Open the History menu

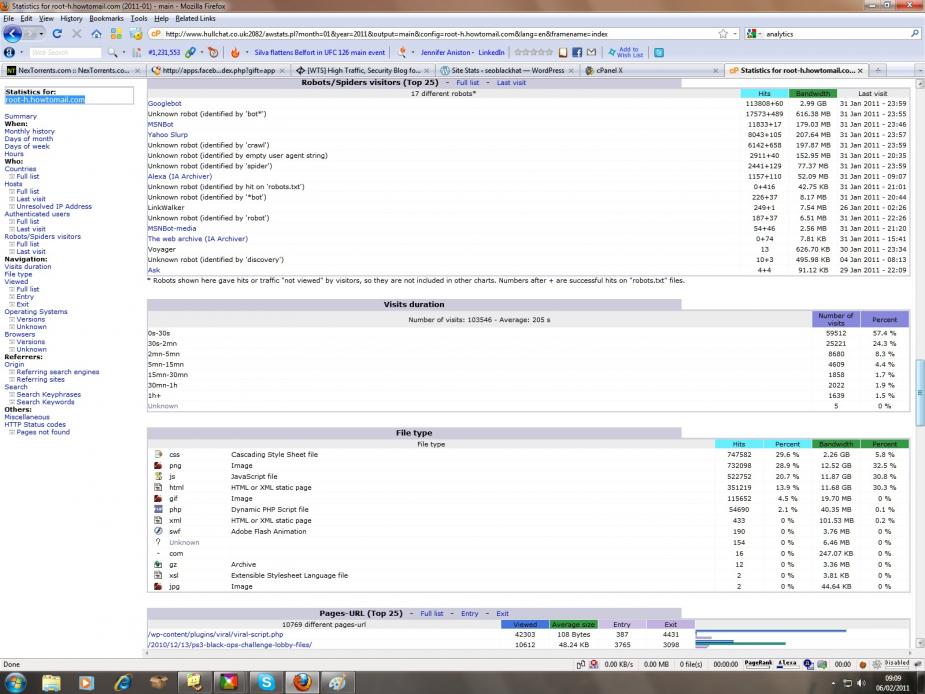tap(71, 18)
